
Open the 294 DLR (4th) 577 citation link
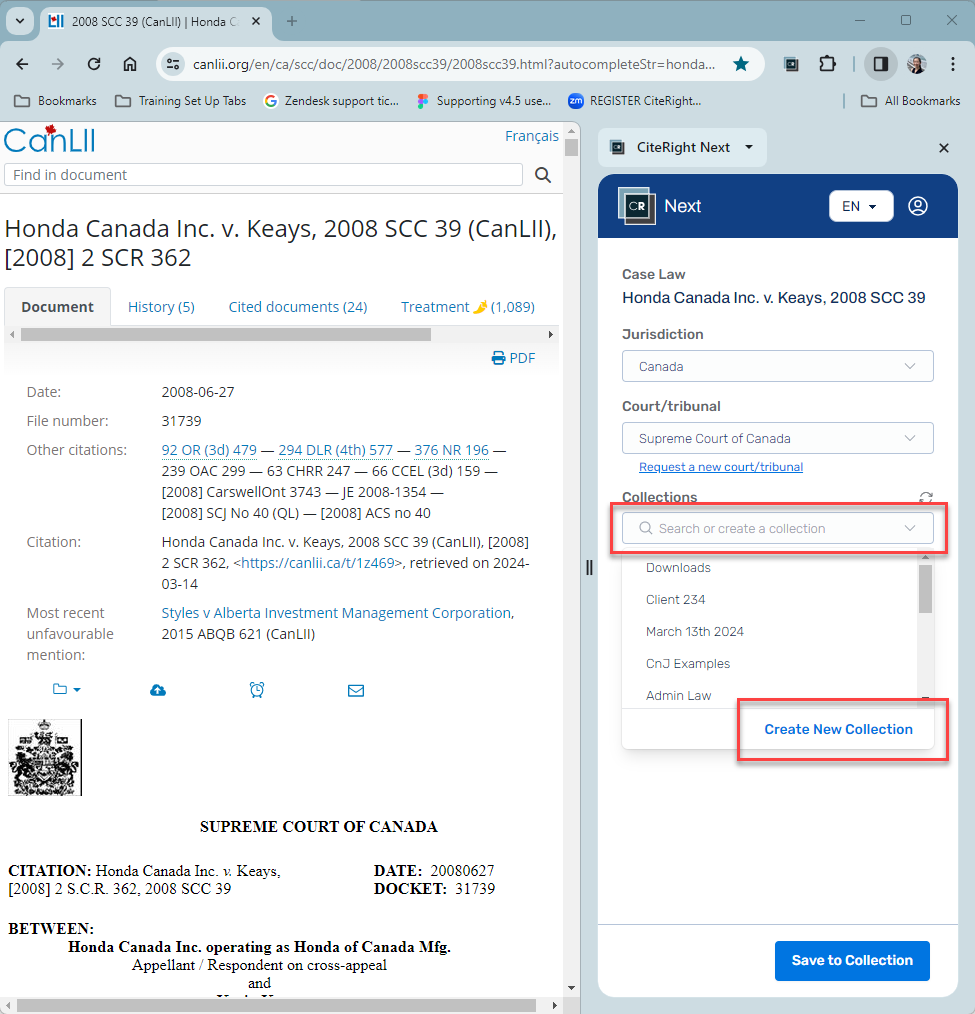tap(336, 450)
